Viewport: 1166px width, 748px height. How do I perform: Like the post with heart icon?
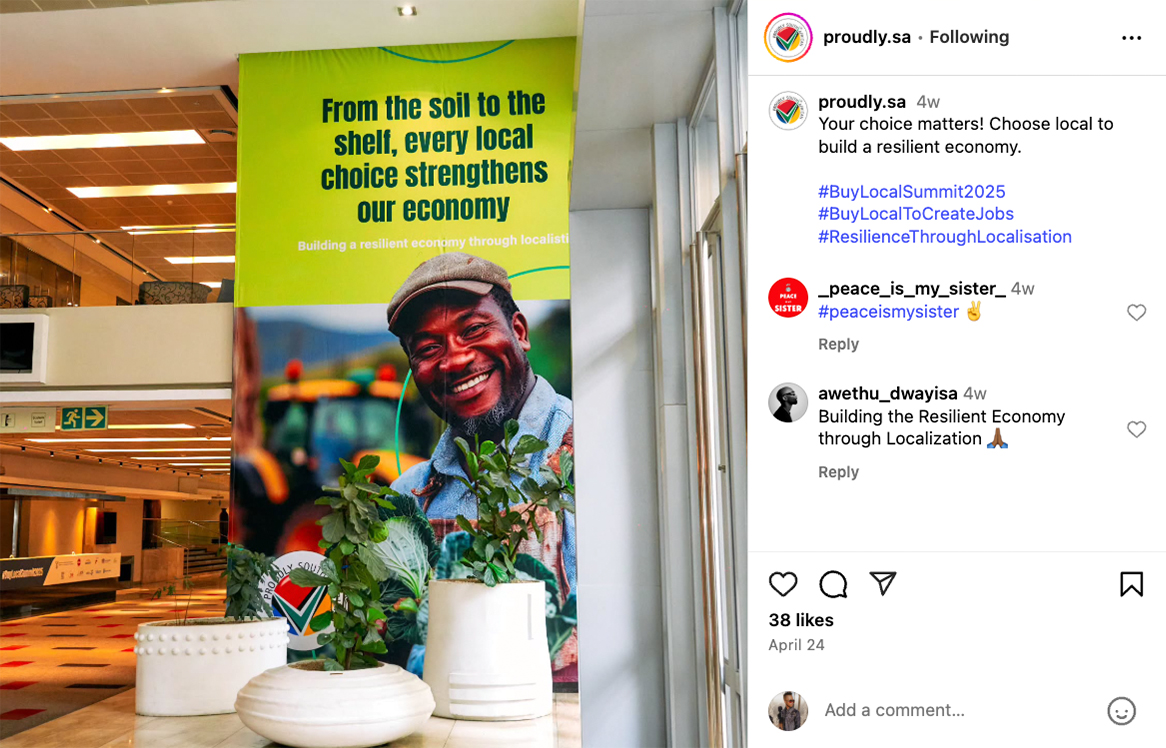(x=782, y=584)
